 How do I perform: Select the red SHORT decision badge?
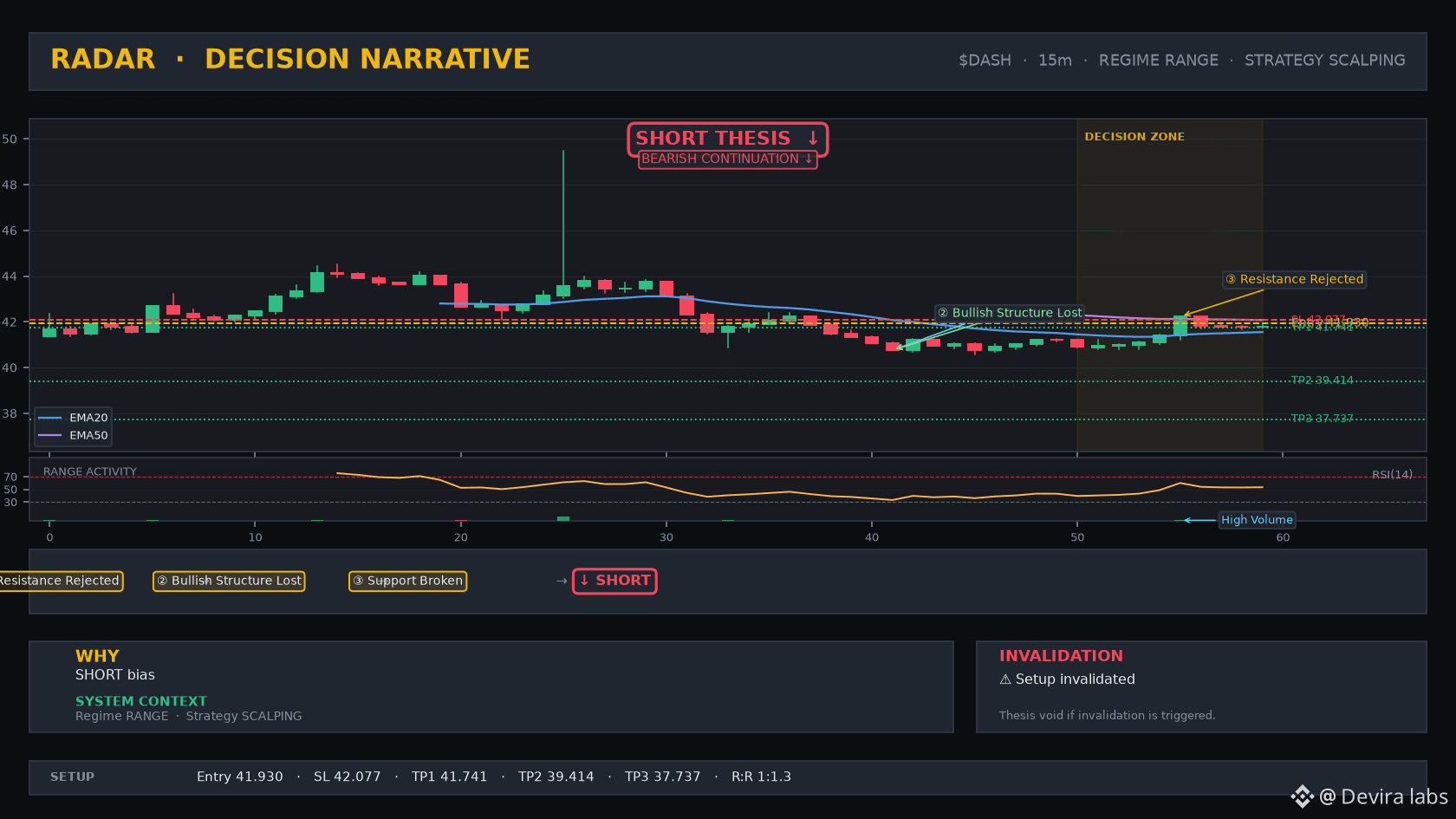(x=614, y=581)
